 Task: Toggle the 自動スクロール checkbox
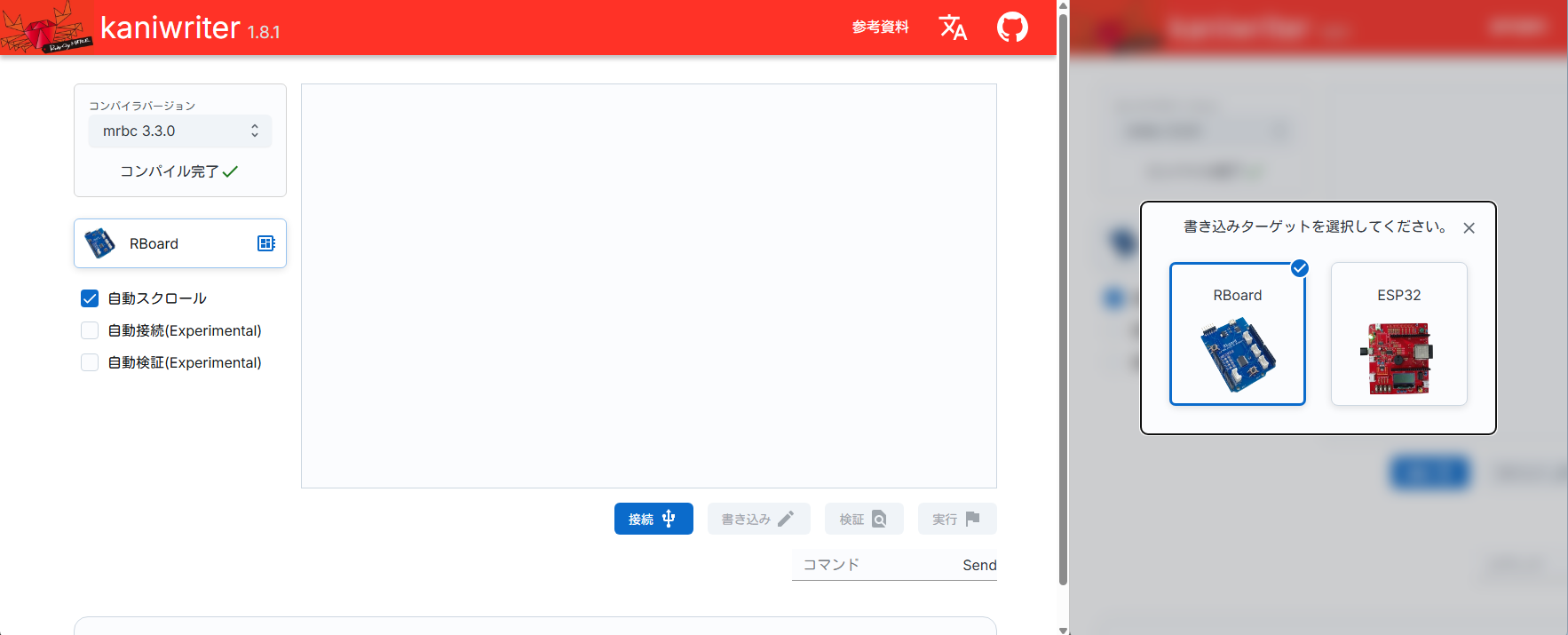pos(90,298)
